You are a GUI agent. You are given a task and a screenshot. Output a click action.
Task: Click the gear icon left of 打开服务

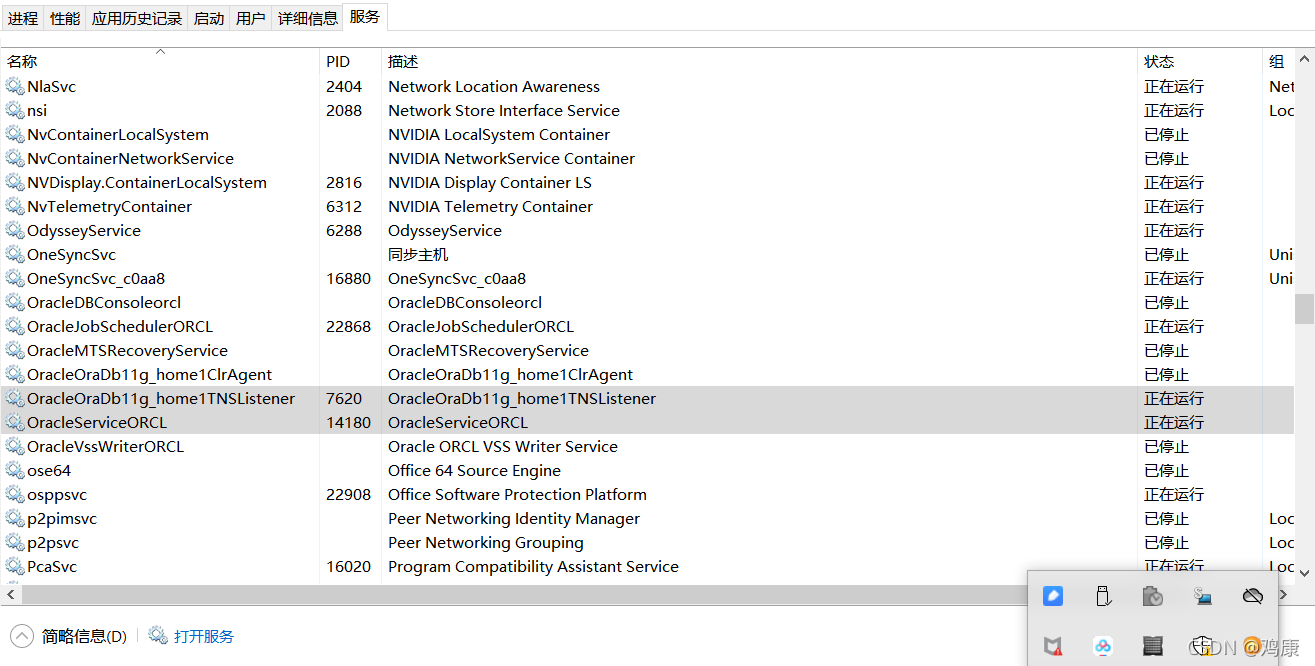[x=158, y=635]
